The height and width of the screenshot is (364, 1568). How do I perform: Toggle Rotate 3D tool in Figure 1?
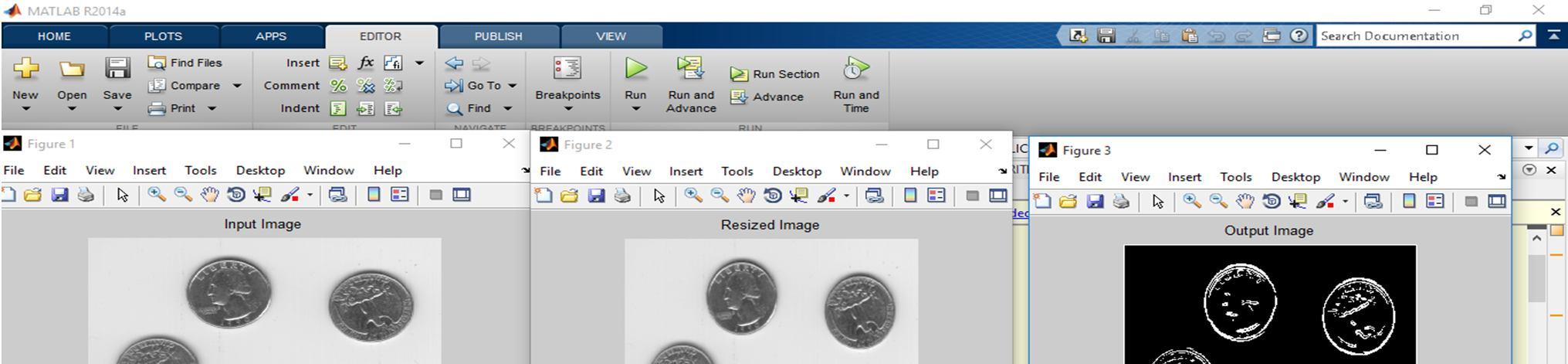coord(236,195)
